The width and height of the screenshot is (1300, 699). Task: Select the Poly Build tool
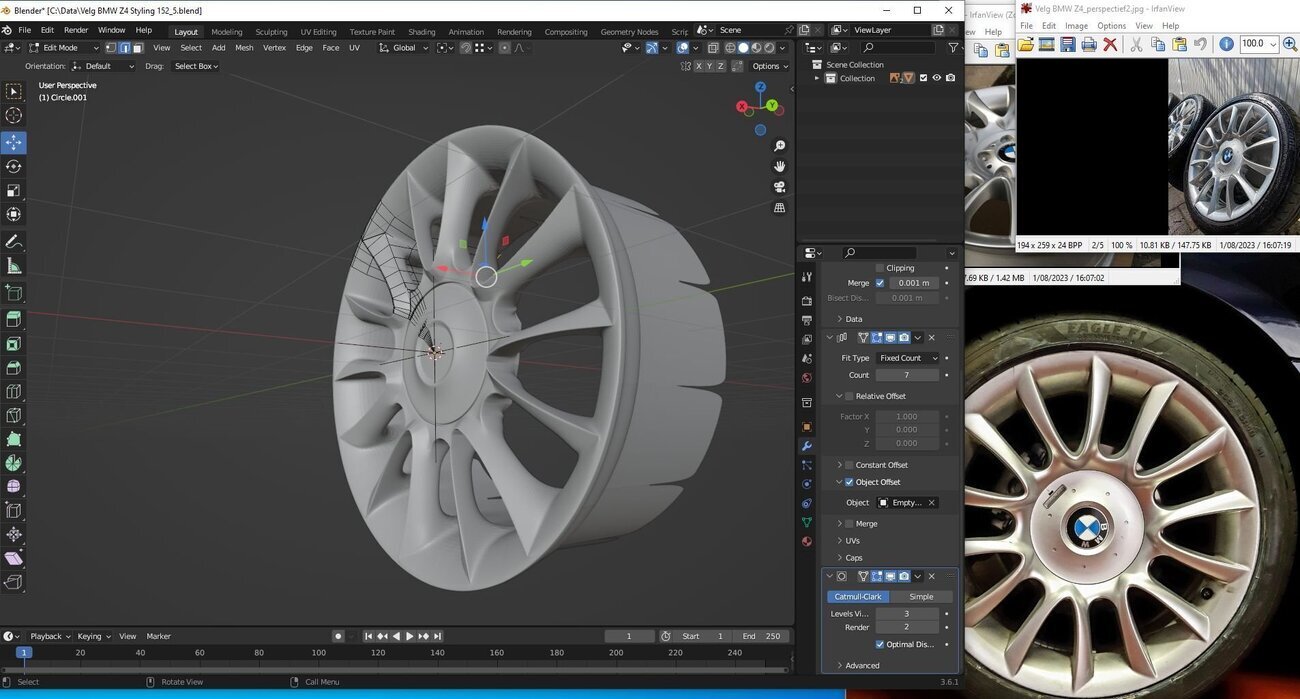[14, 440]
